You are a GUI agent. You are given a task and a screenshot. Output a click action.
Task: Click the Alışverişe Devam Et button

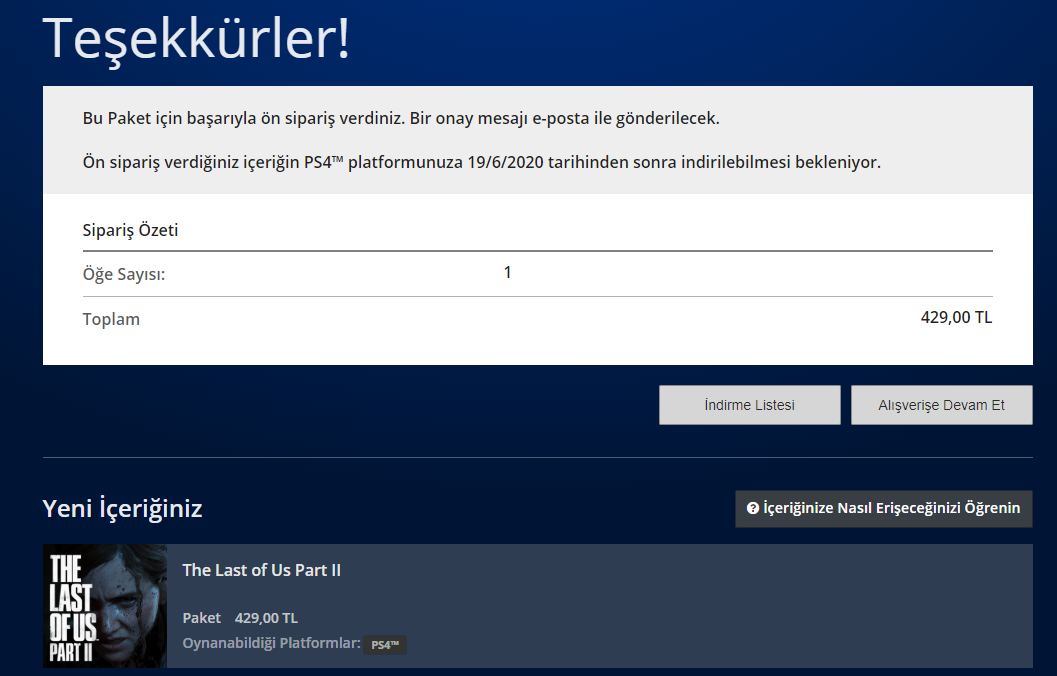coord(942,405)
